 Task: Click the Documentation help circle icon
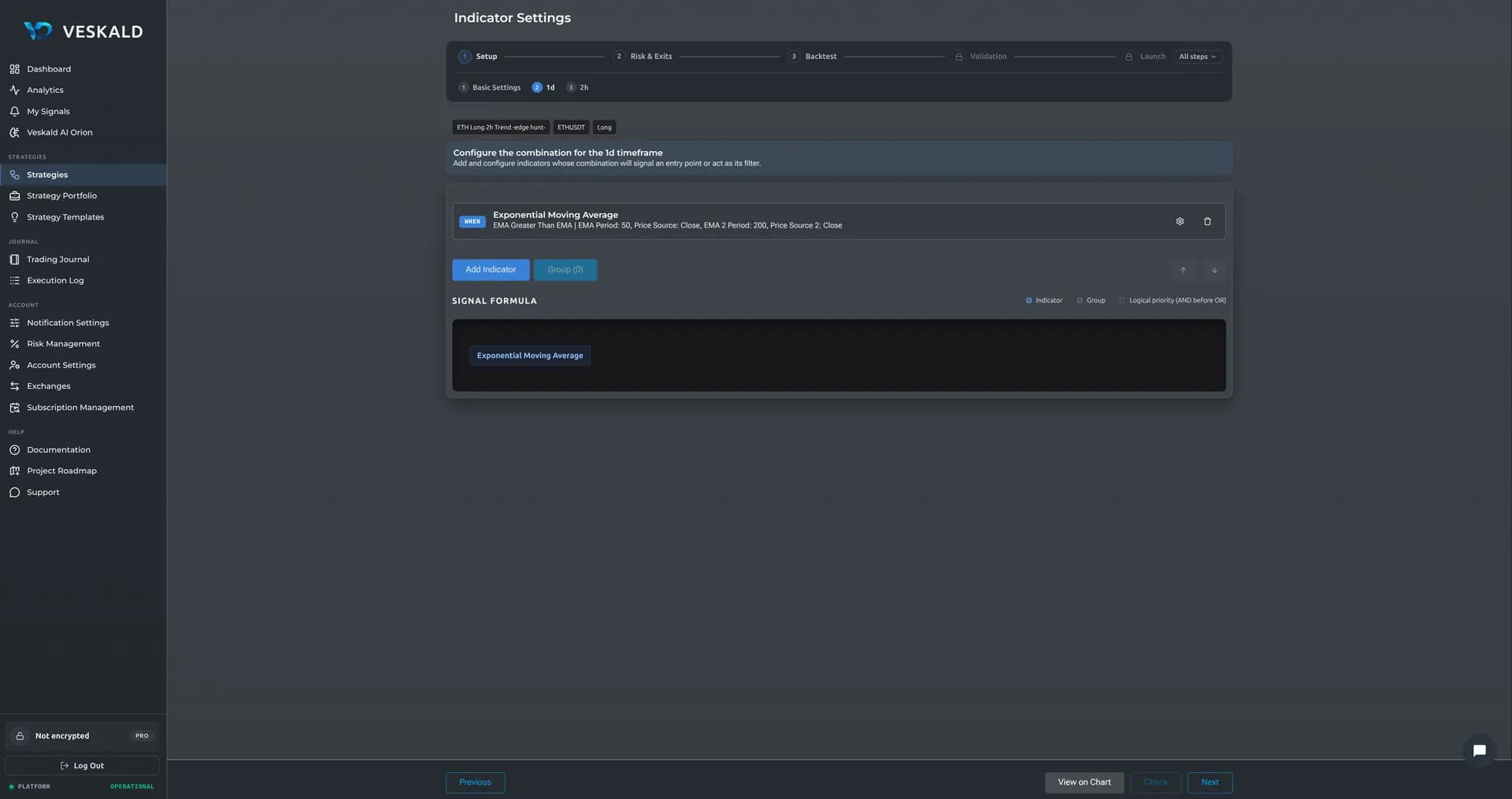(14, 450)
